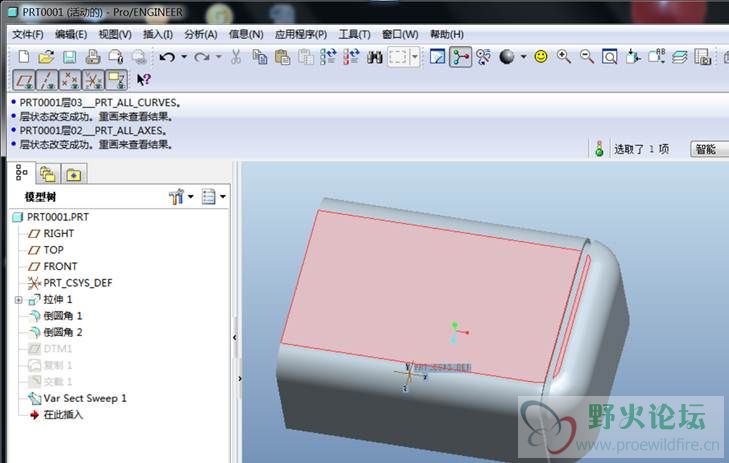Open a file using the folder icon

coord(46,57)
